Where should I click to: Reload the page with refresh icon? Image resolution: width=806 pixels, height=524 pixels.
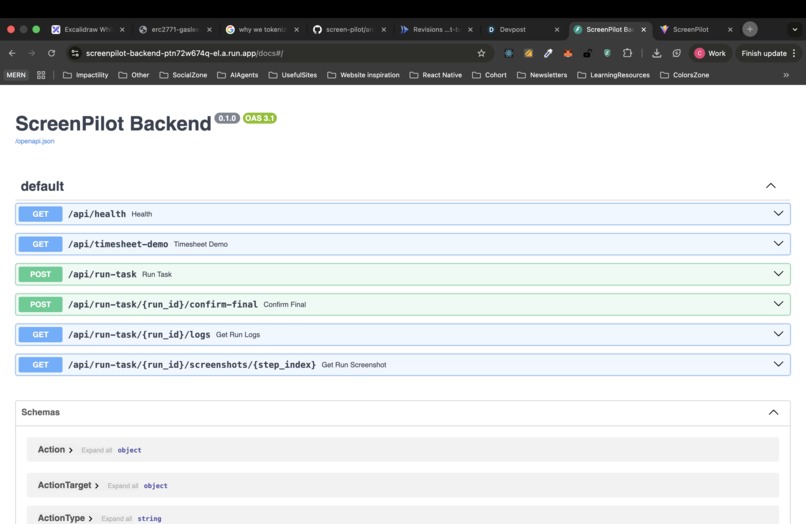51,53
